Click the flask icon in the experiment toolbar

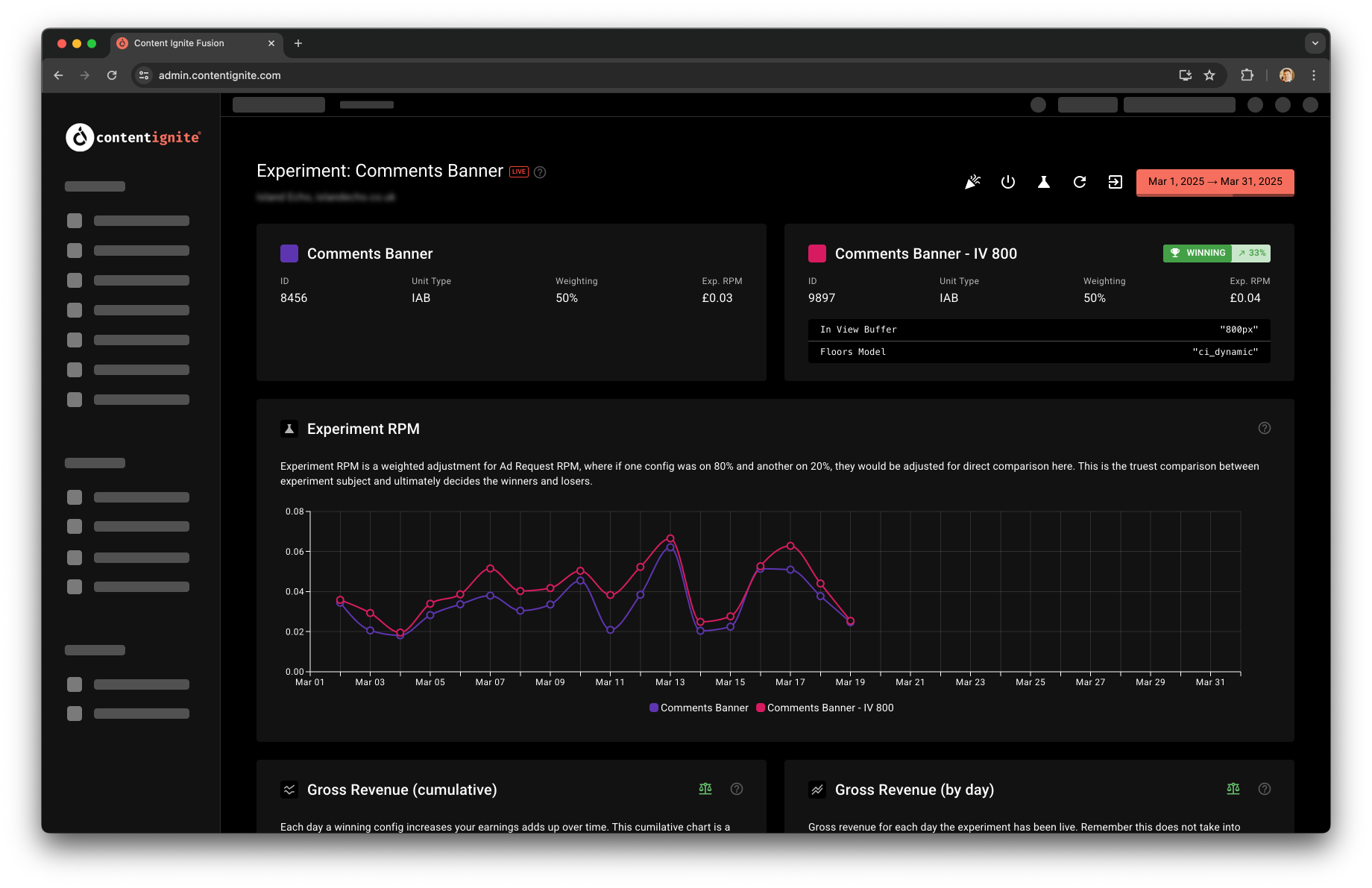[x=1044, y=182]
